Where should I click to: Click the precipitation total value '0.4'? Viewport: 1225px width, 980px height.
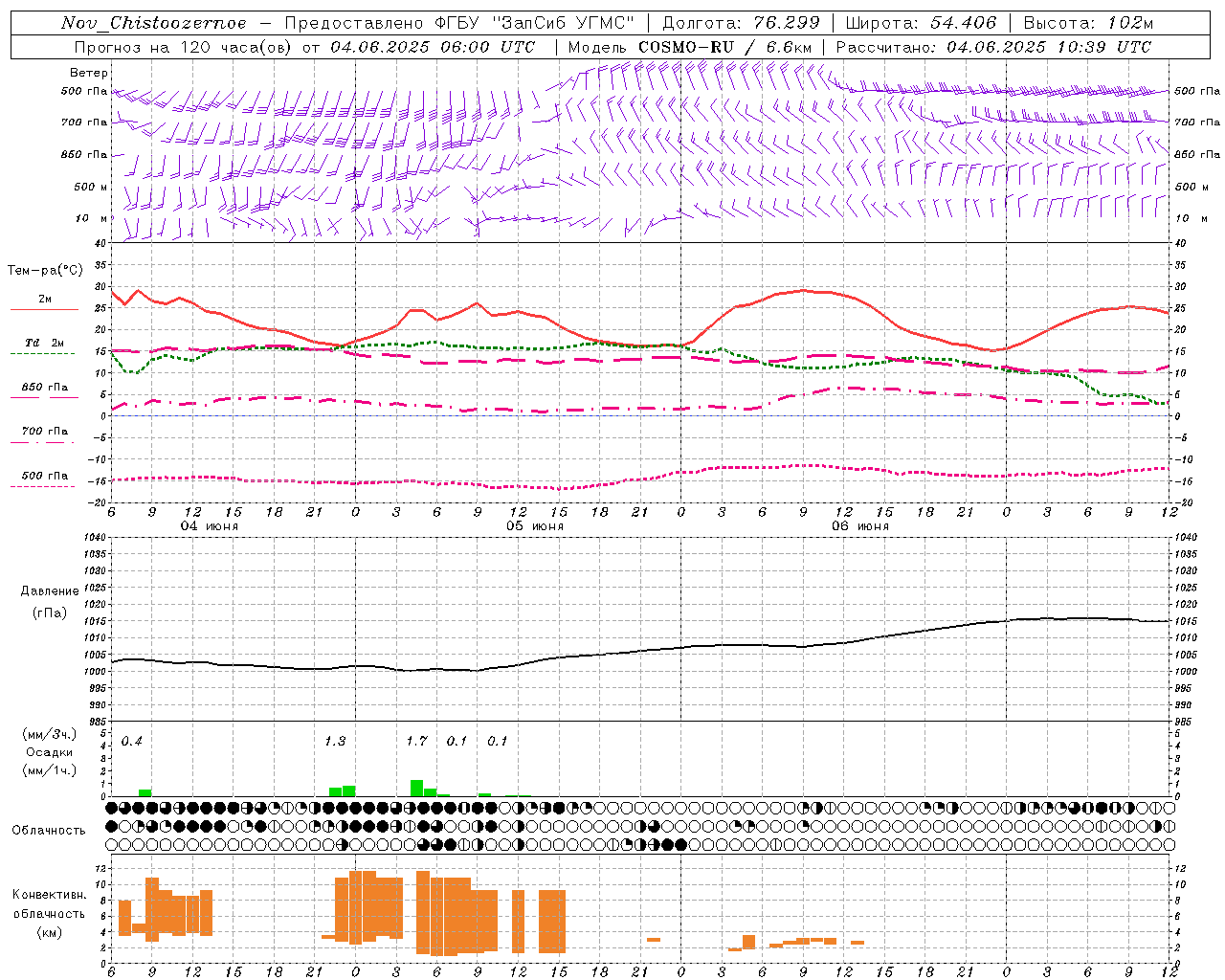[132, 742]
